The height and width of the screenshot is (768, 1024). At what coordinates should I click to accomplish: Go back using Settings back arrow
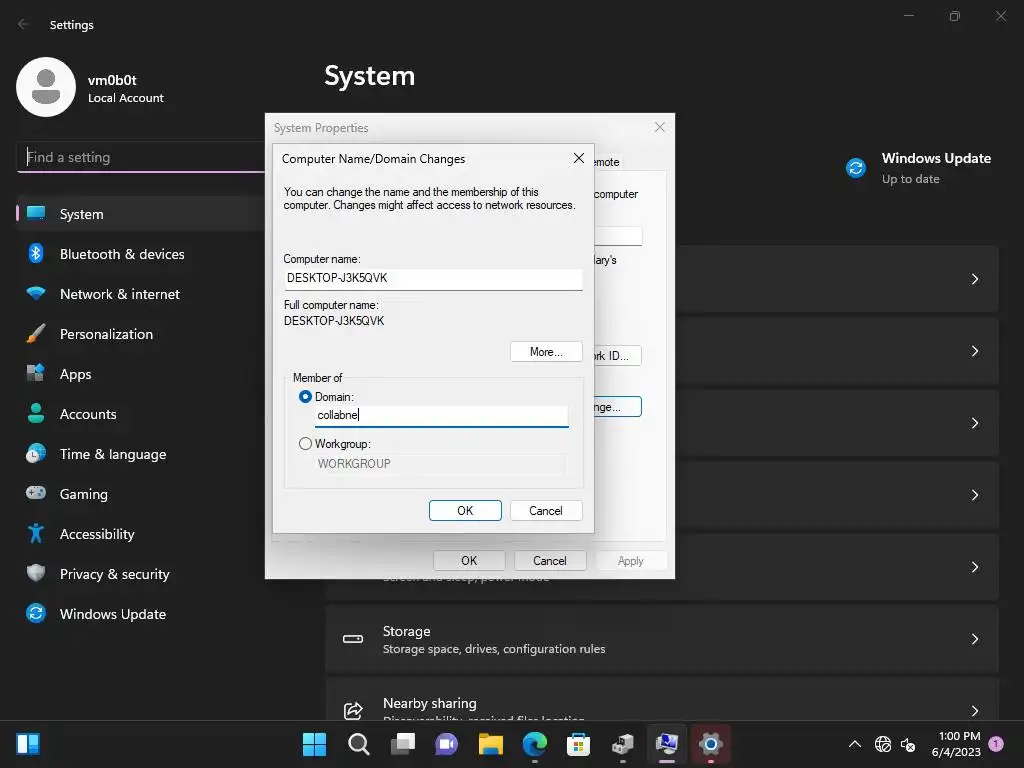[24, 24]
